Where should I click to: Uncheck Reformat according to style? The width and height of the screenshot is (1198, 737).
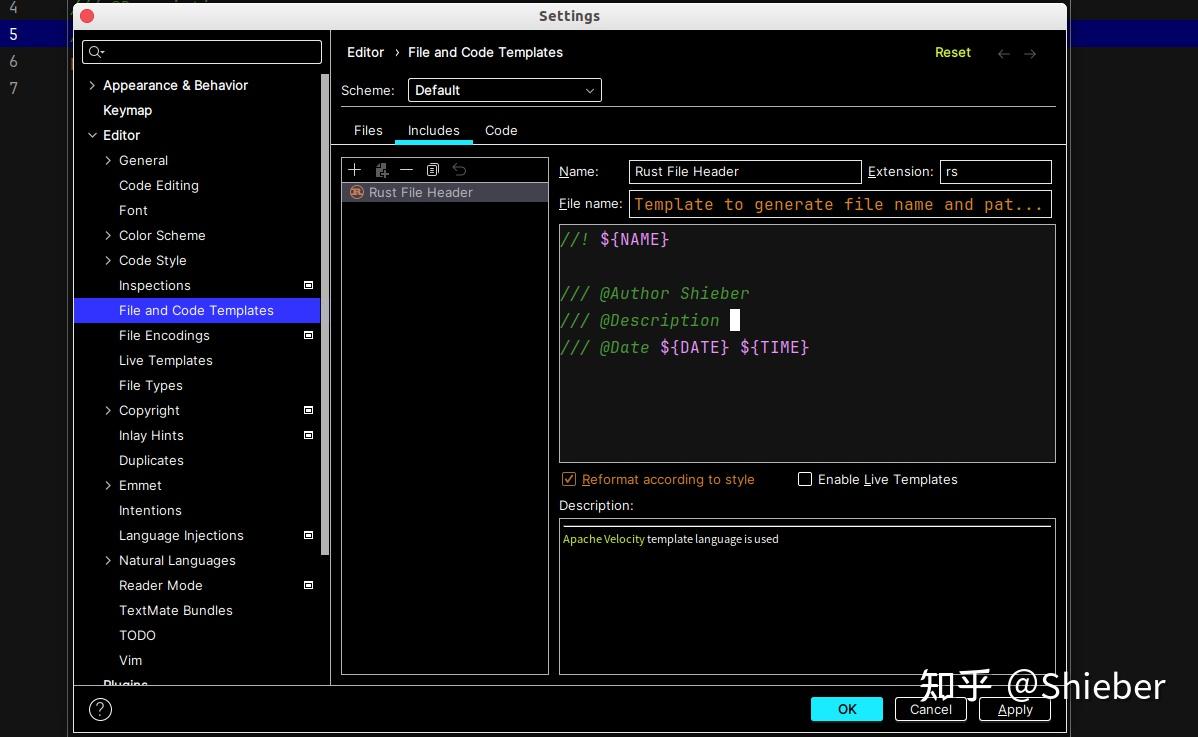point(569,479)
